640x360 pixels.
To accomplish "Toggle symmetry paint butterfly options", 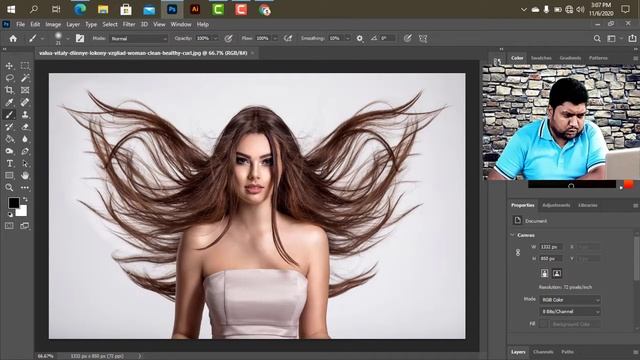I will point(423,38).
